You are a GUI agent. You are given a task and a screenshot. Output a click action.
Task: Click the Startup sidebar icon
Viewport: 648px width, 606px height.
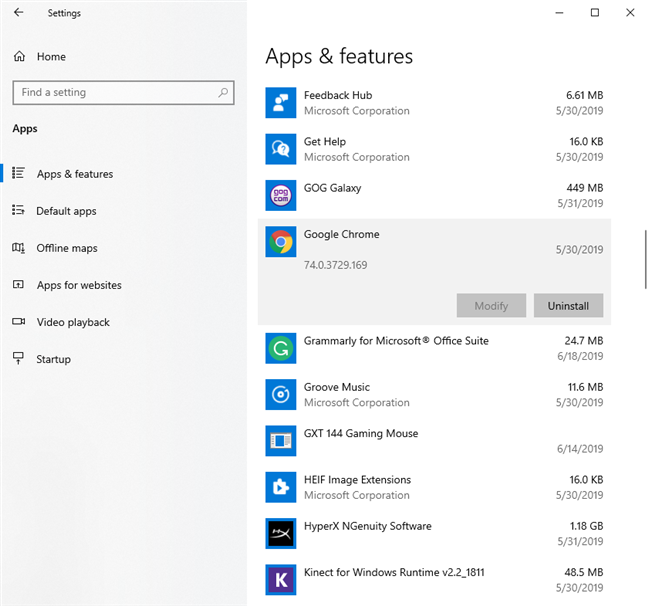point(18,358)
